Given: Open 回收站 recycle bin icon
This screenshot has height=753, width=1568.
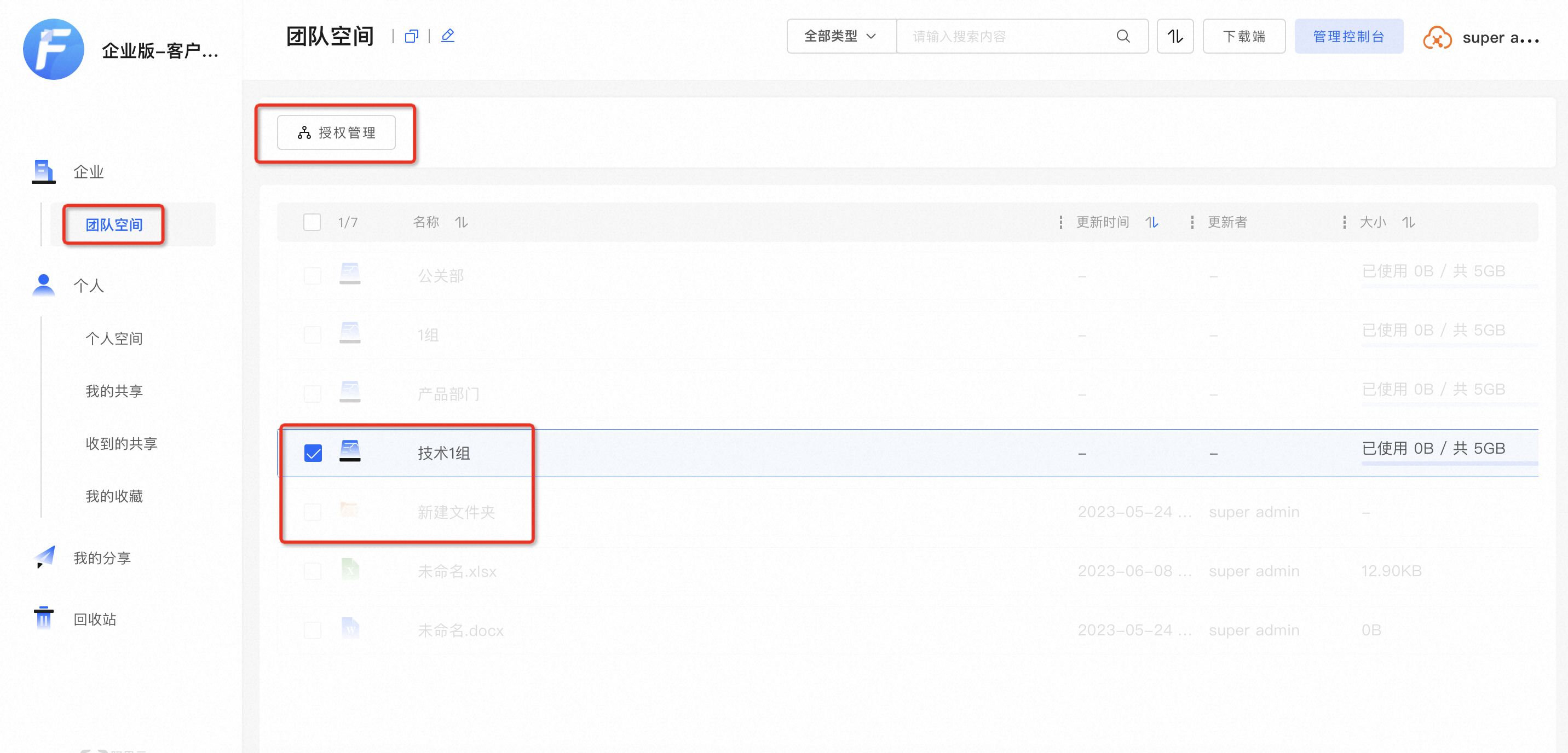Looking at the screenshot, I should pos(43,618).
